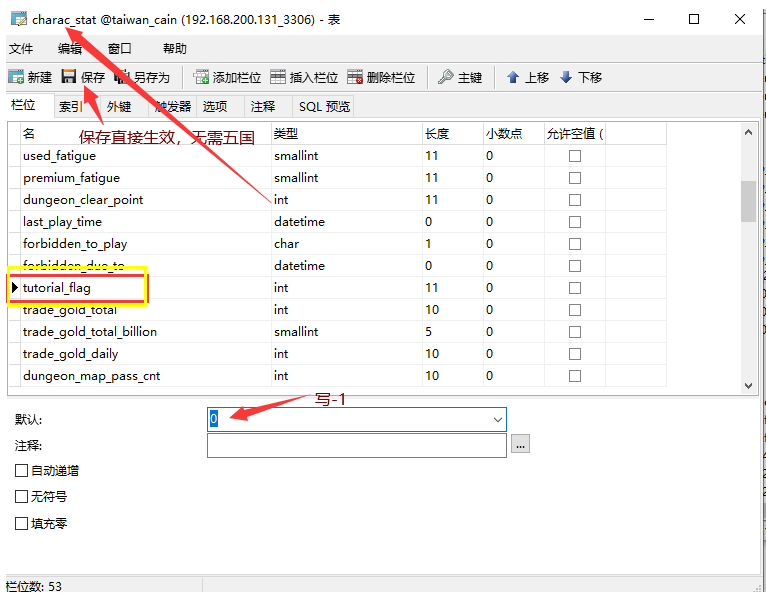The image size is (766, 596).
Task: Click 另存为 (Save As) in toolbar
Action: tap(122, 77)
